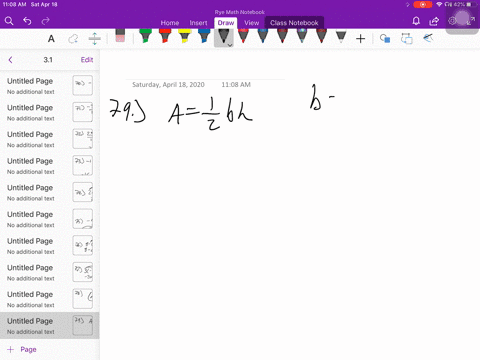480x360 pixels.
Task: Open the notifications bell
Action: click(x=416, y=21)
